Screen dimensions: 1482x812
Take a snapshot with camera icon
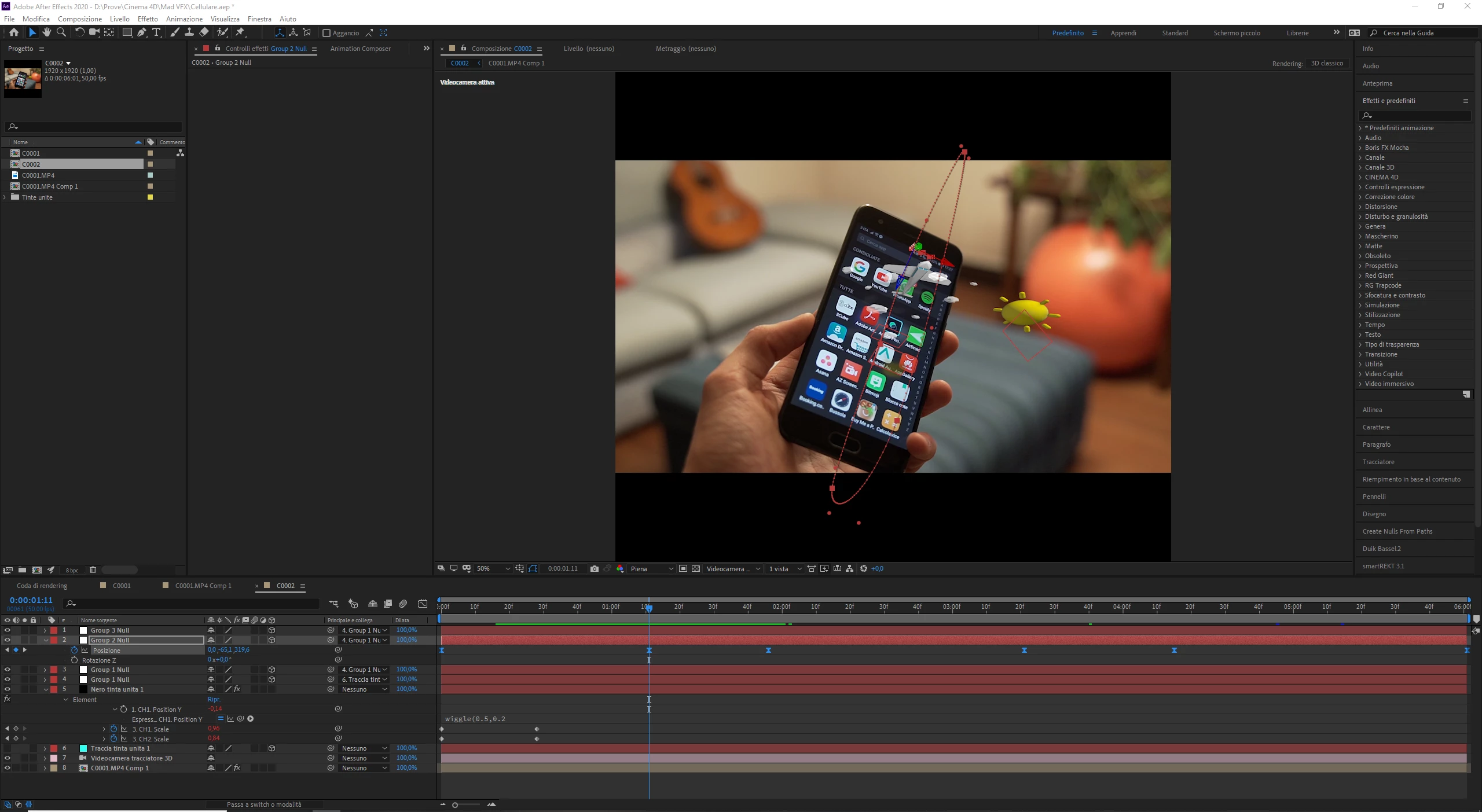(x=594, y=568)
